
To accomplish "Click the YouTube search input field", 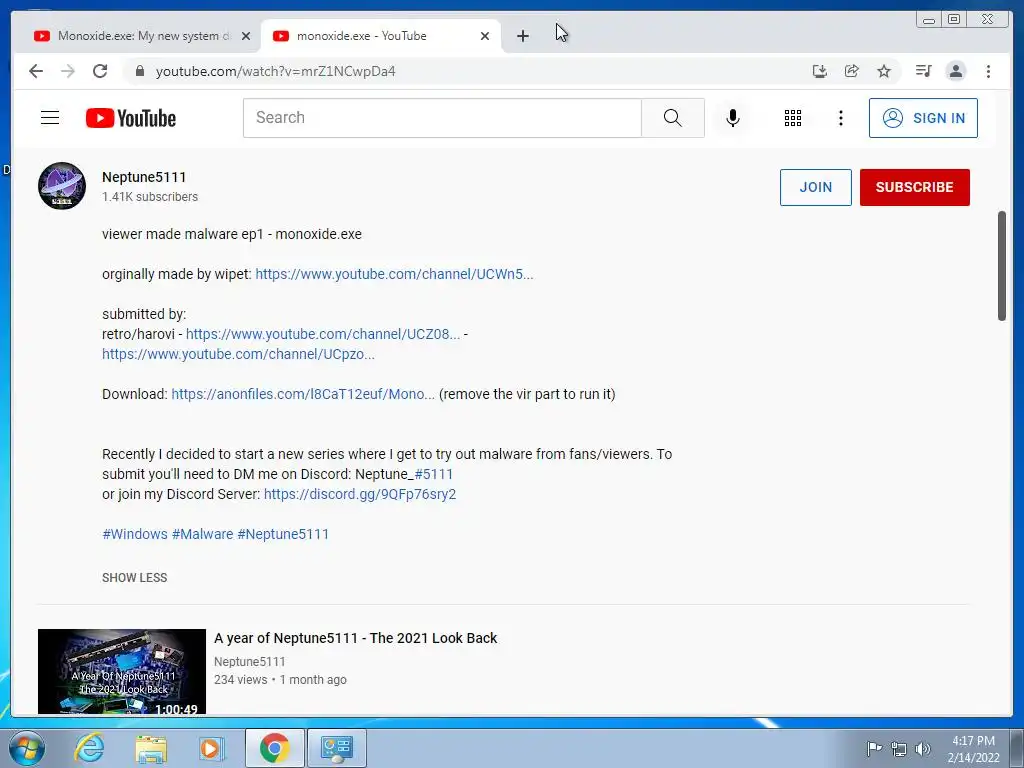I will point(442,118).
